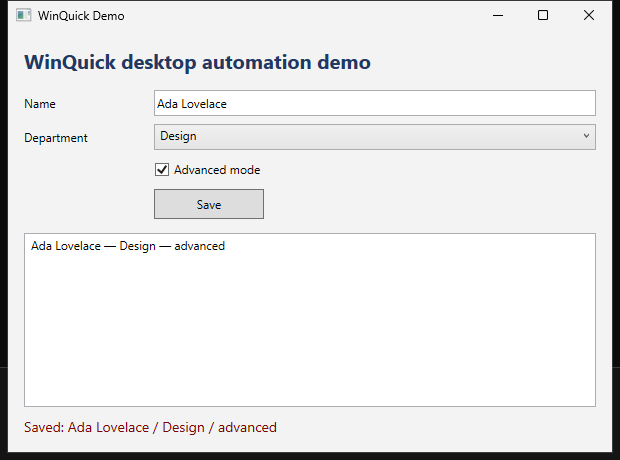This screenshot has width=620, height=460.
Task: Minimize the WinQuick Demo window
Action: pyautogui.click(x=498, y=15)
